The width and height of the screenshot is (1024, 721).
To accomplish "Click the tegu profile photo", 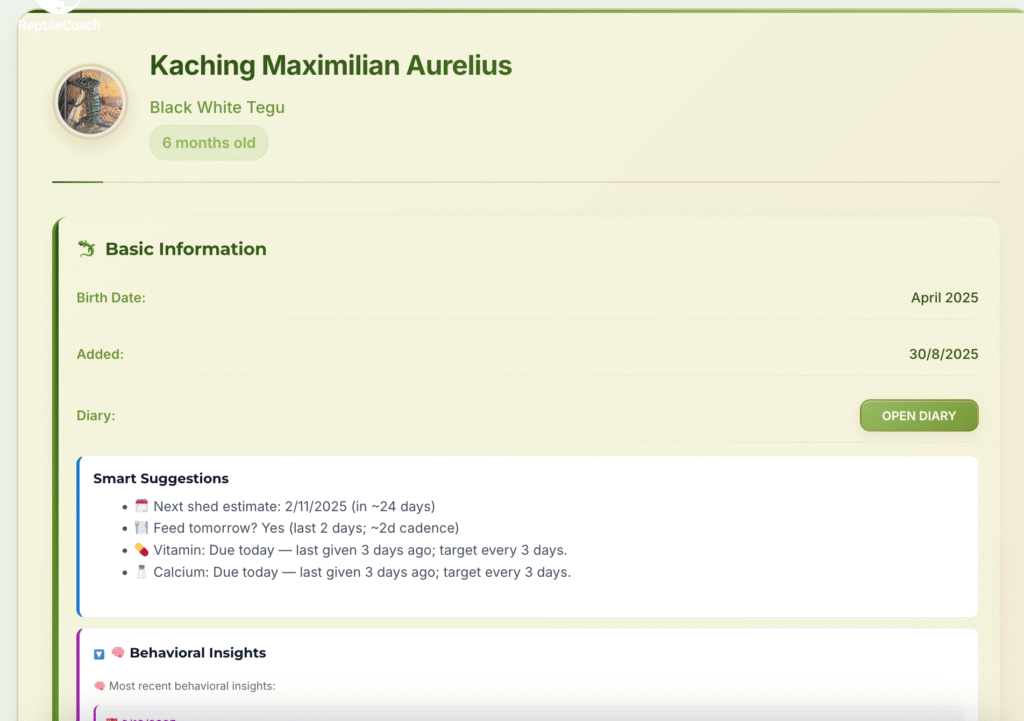I will click(x=90, y=102).
